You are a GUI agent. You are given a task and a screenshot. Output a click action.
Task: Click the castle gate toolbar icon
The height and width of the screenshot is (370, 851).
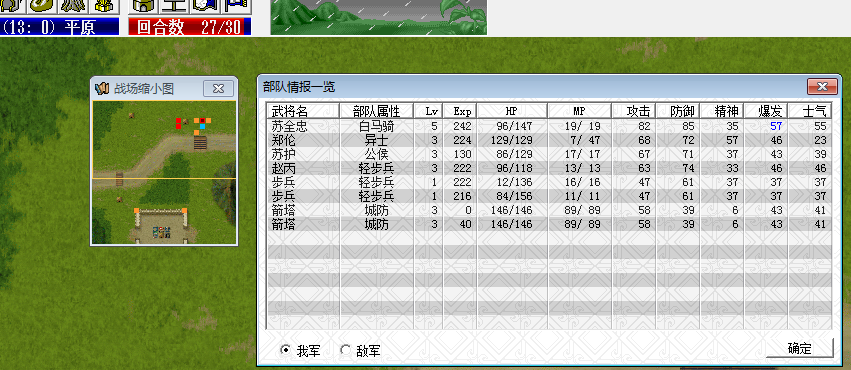pyautogui.click(x=144, y=6)
